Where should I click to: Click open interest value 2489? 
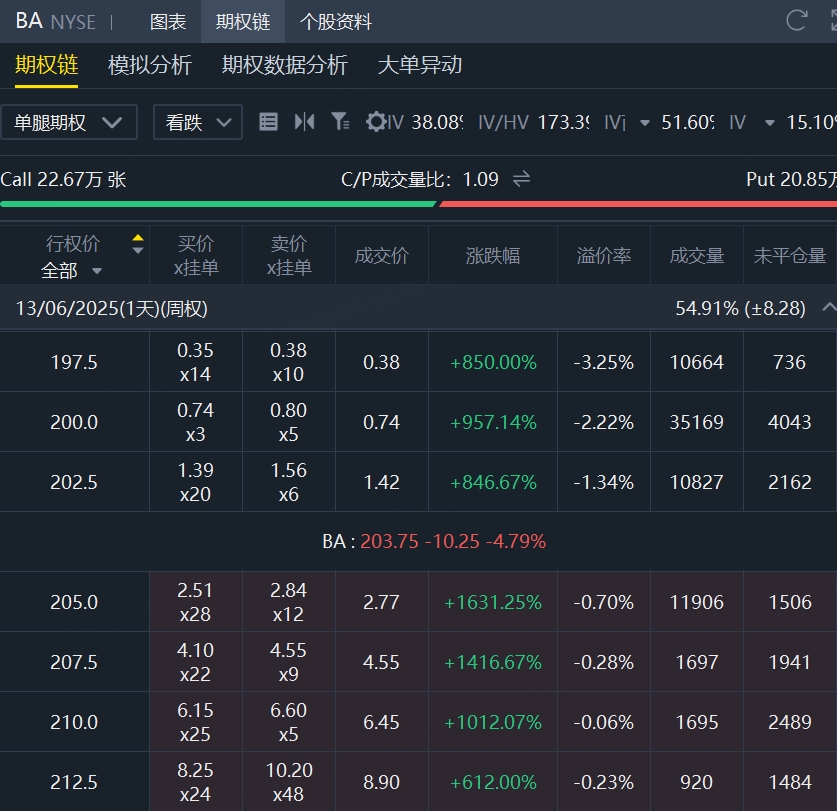789,722
